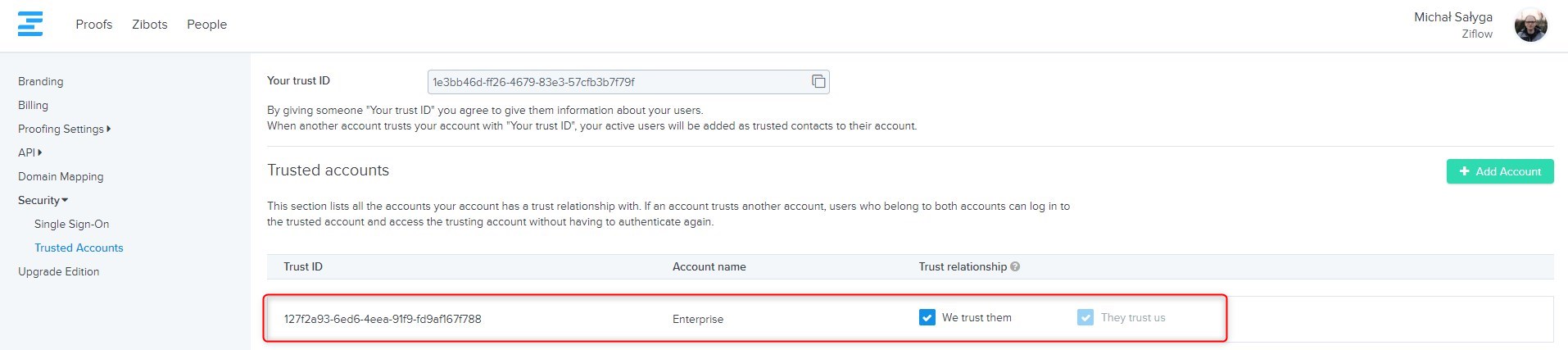Open the user profile avatar

[1529, 25]
